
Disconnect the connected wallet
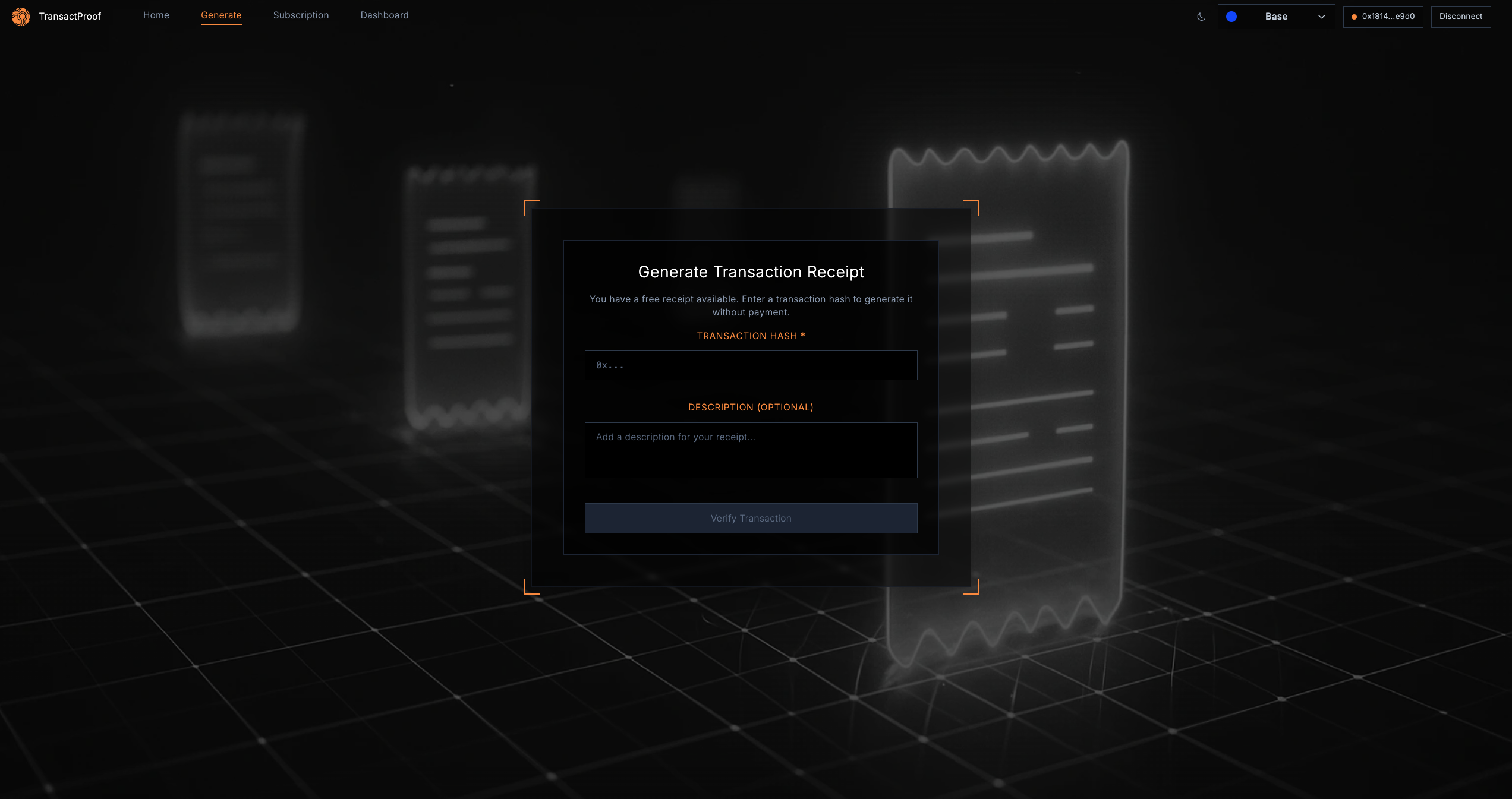tap(1461, 16)
